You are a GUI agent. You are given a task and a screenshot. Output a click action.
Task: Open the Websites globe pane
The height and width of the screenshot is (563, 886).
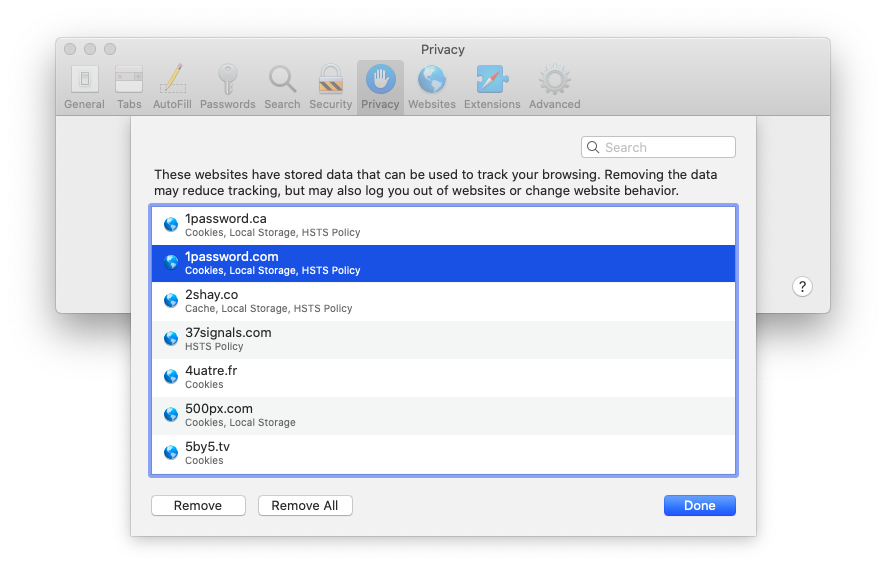tap(432, 88)
